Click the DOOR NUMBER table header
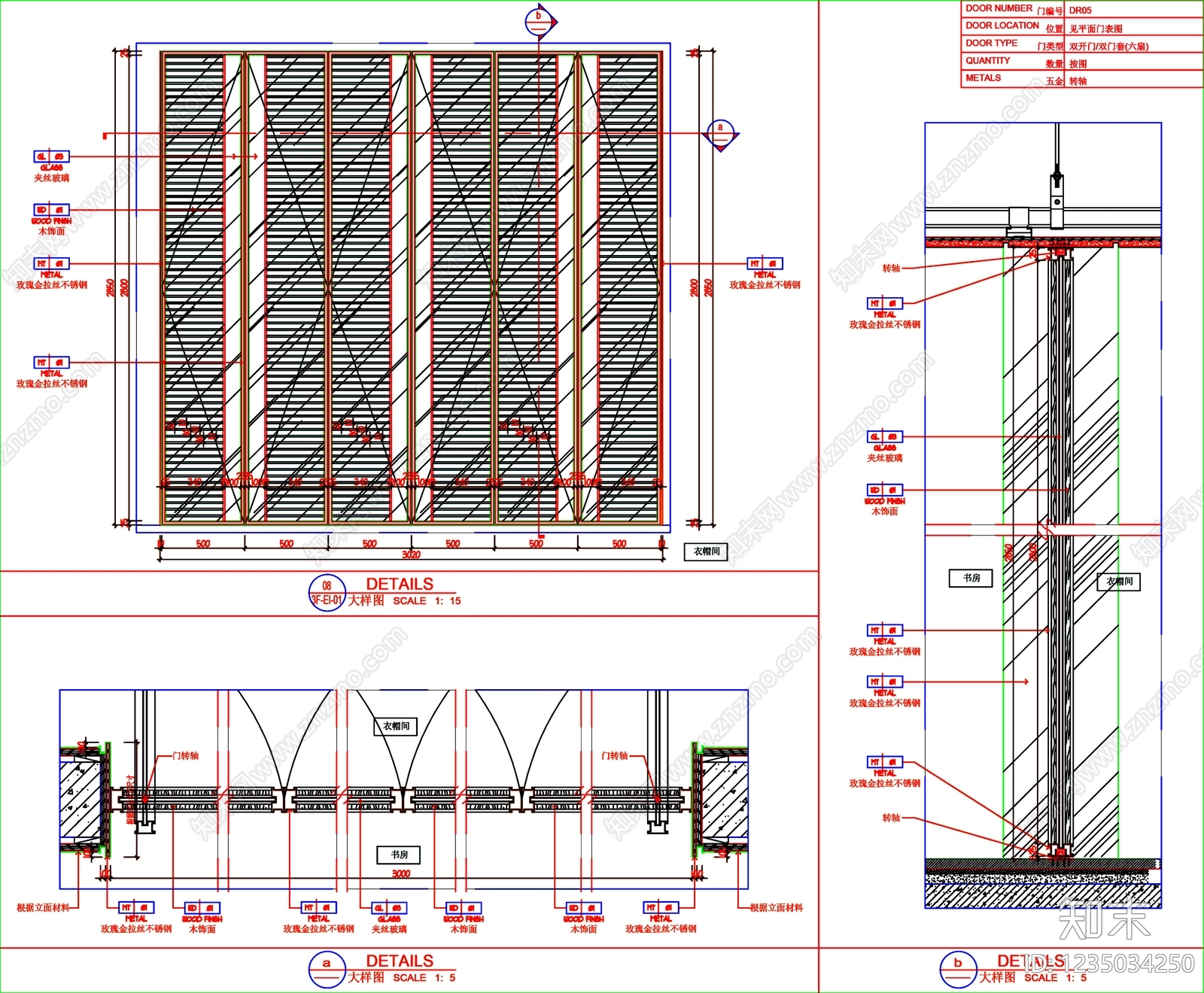Screen dimensions: 1204x993 pyautogui.click(x=999, y=8)
